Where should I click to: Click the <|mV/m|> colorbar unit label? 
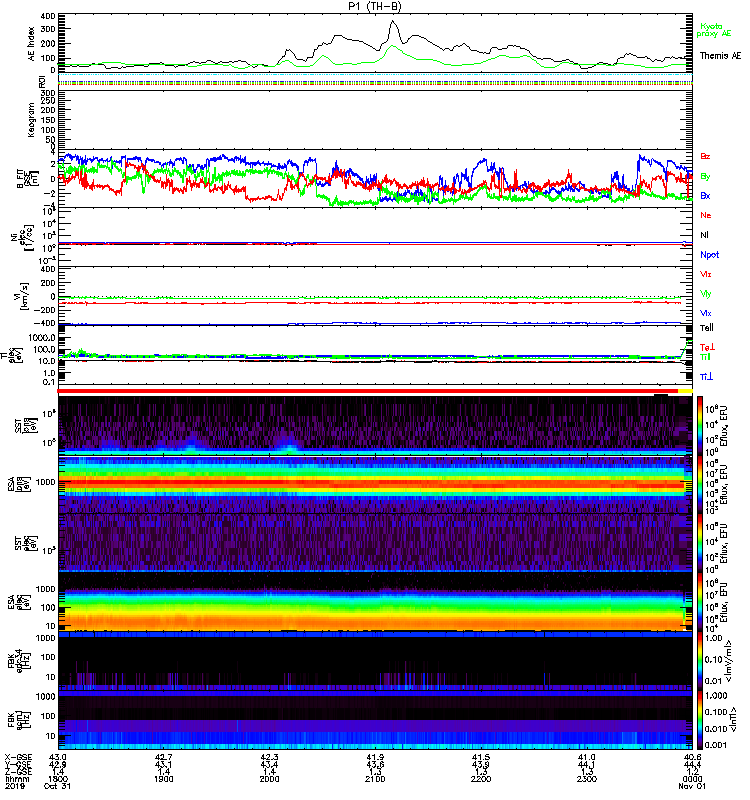point(730,661)
